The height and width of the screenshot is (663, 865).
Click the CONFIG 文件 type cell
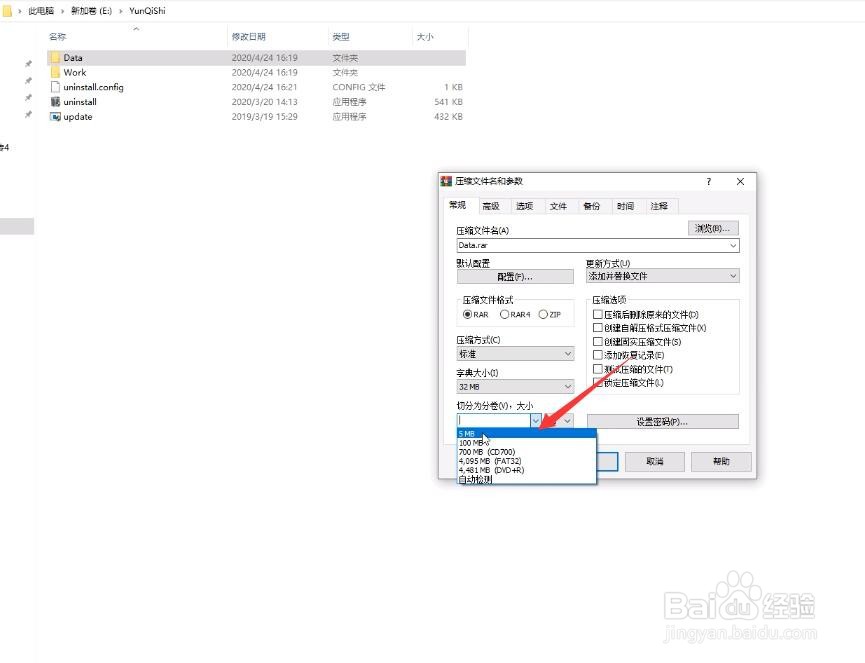pyautogui.click(x=359, y=87)
